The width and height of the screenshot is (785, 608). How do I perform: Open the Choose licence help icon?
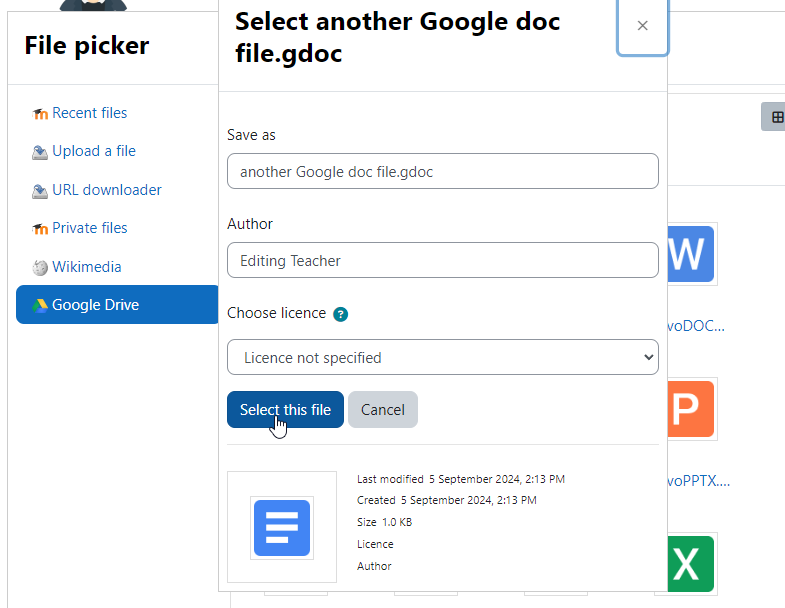[340, 315]
